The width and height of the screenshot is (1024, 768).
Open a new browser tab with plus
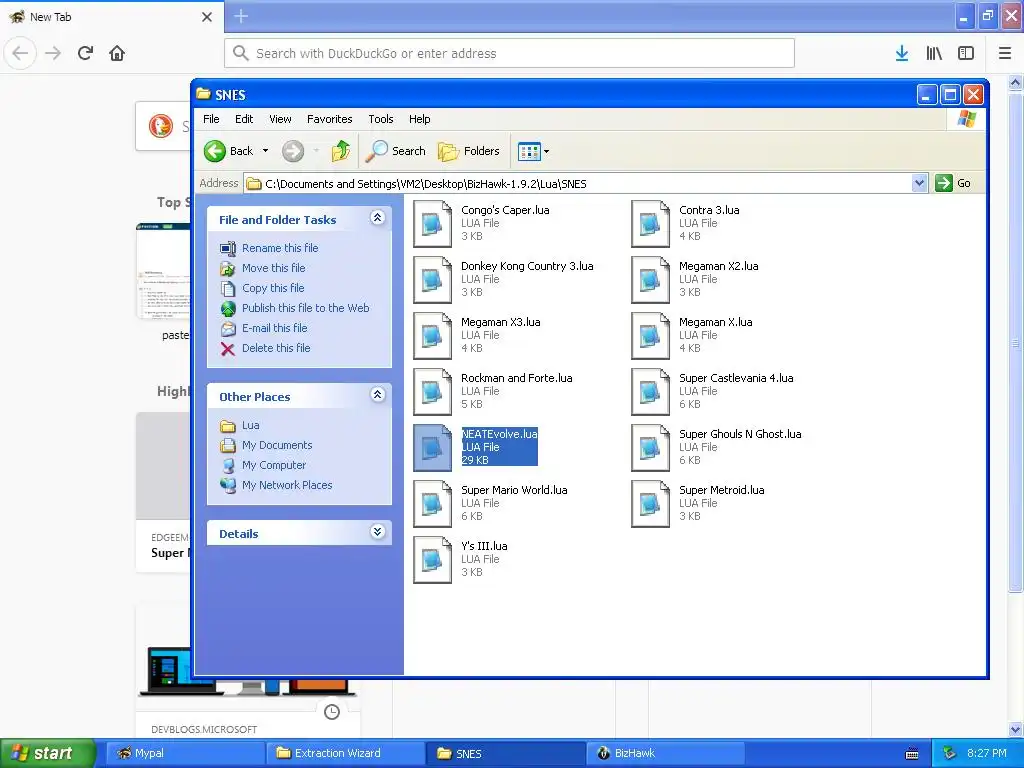pyautogui.click(x=241, y=16)
